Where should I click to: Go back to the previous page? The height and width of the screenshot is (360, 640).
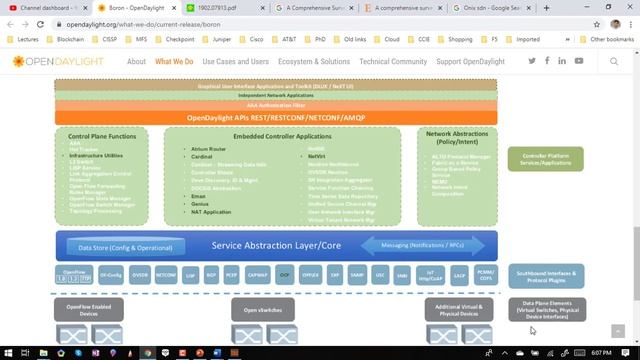pos(11,24)
